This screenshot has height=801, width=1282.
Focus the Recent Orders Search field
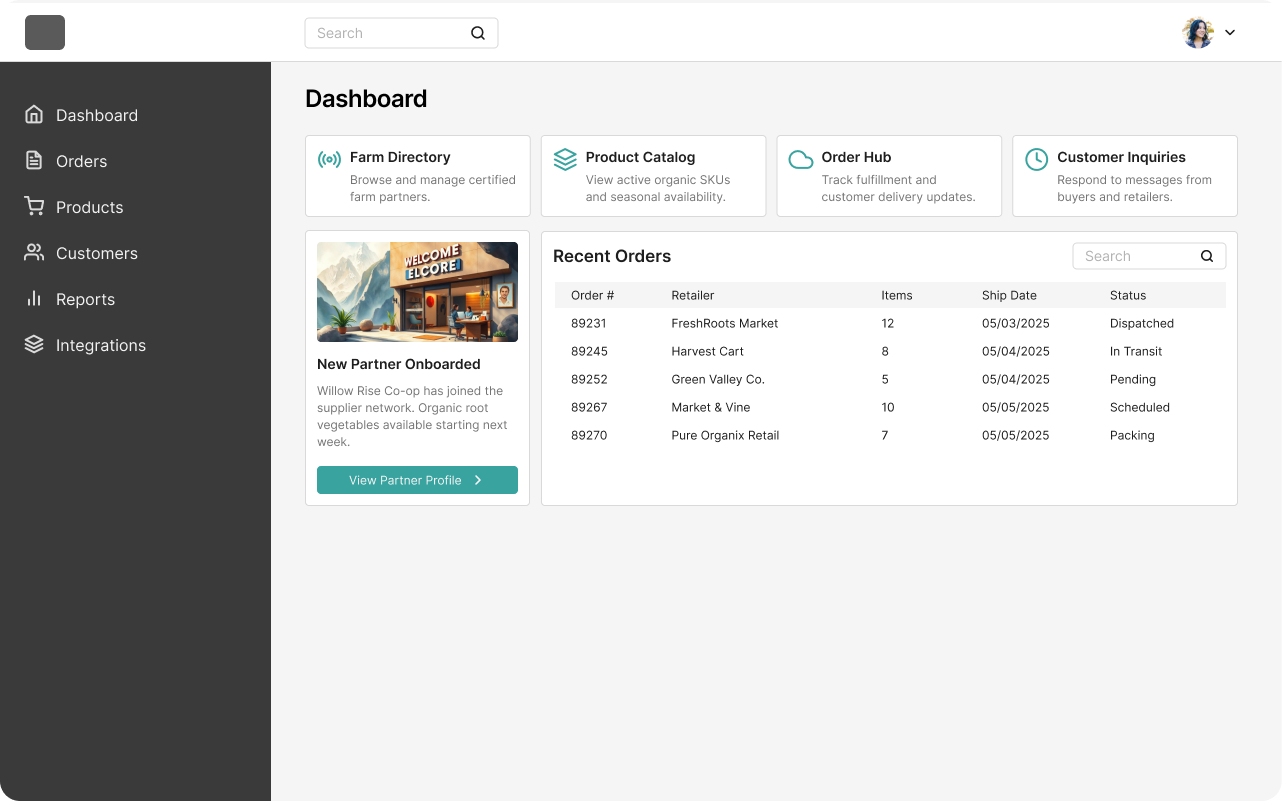pos(1149,256)
